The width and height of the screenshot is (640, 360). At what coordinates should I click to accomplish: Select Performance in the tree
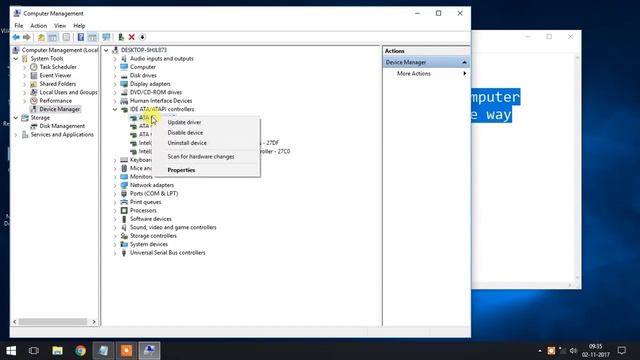point(56,101)
